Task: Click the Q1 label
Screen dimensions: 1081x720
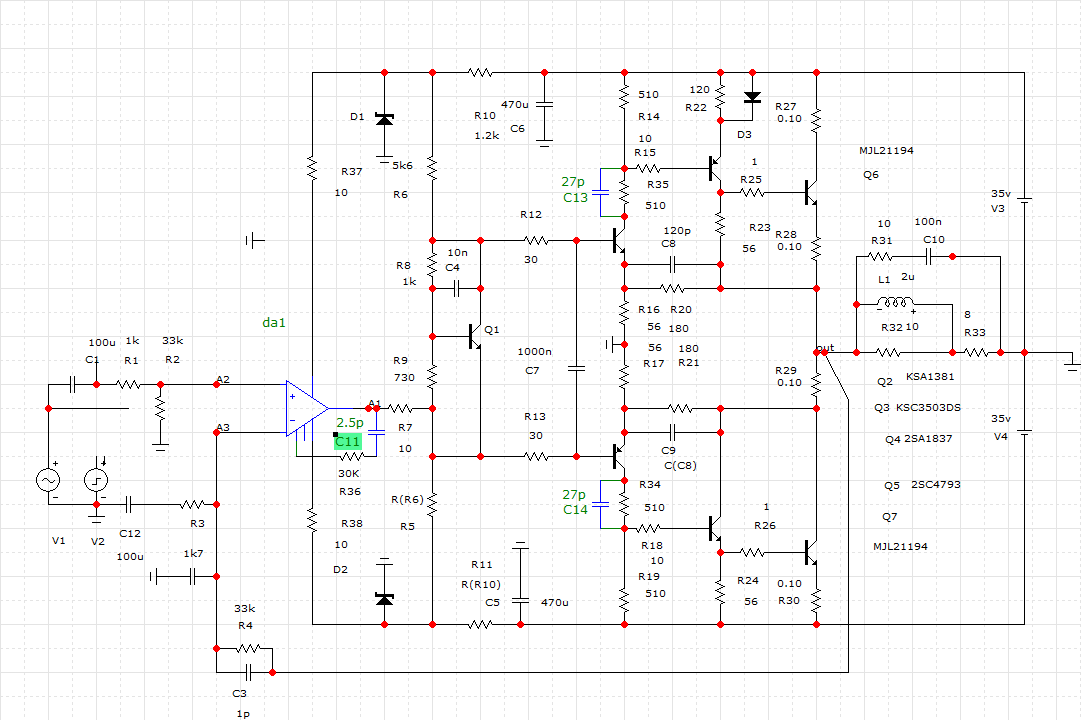Action: [492, 330]
